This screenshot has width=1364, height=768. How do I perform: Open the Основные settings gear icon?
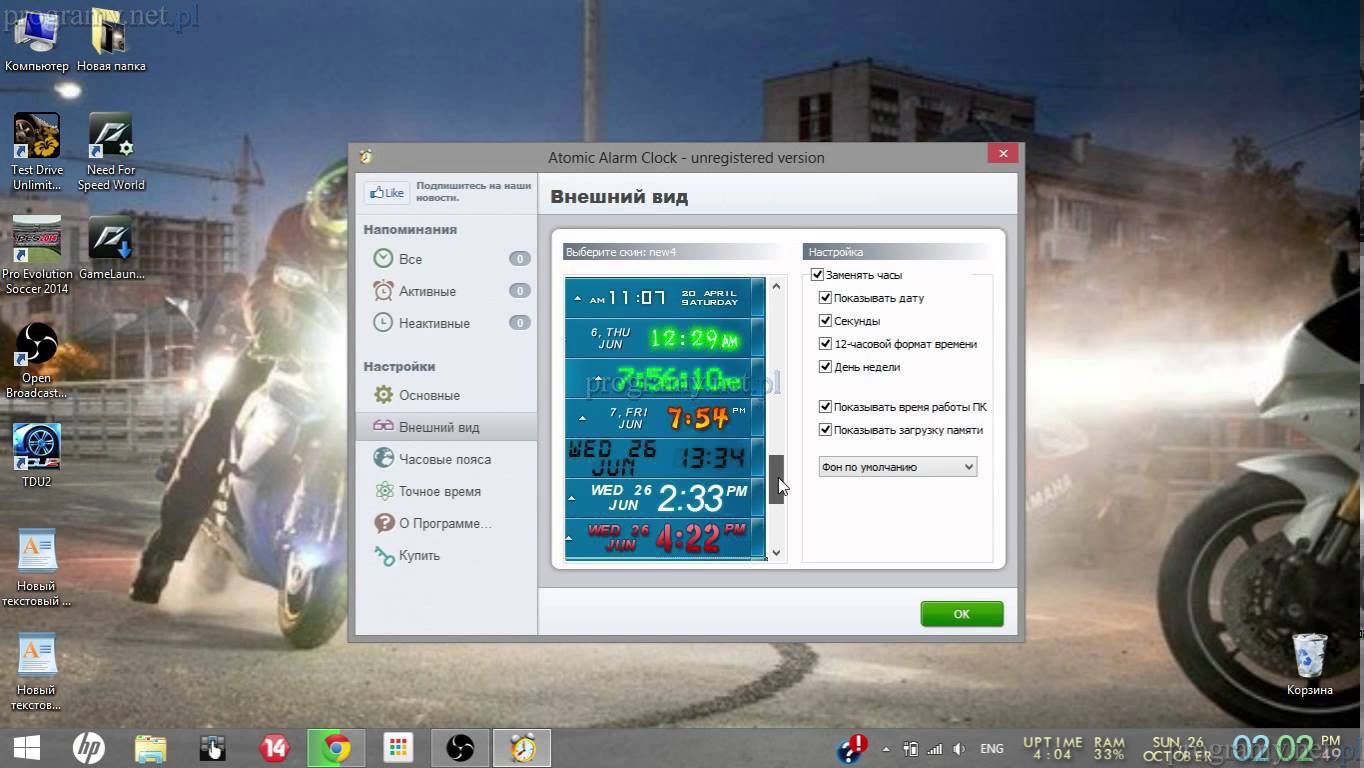tap(383, 395)
